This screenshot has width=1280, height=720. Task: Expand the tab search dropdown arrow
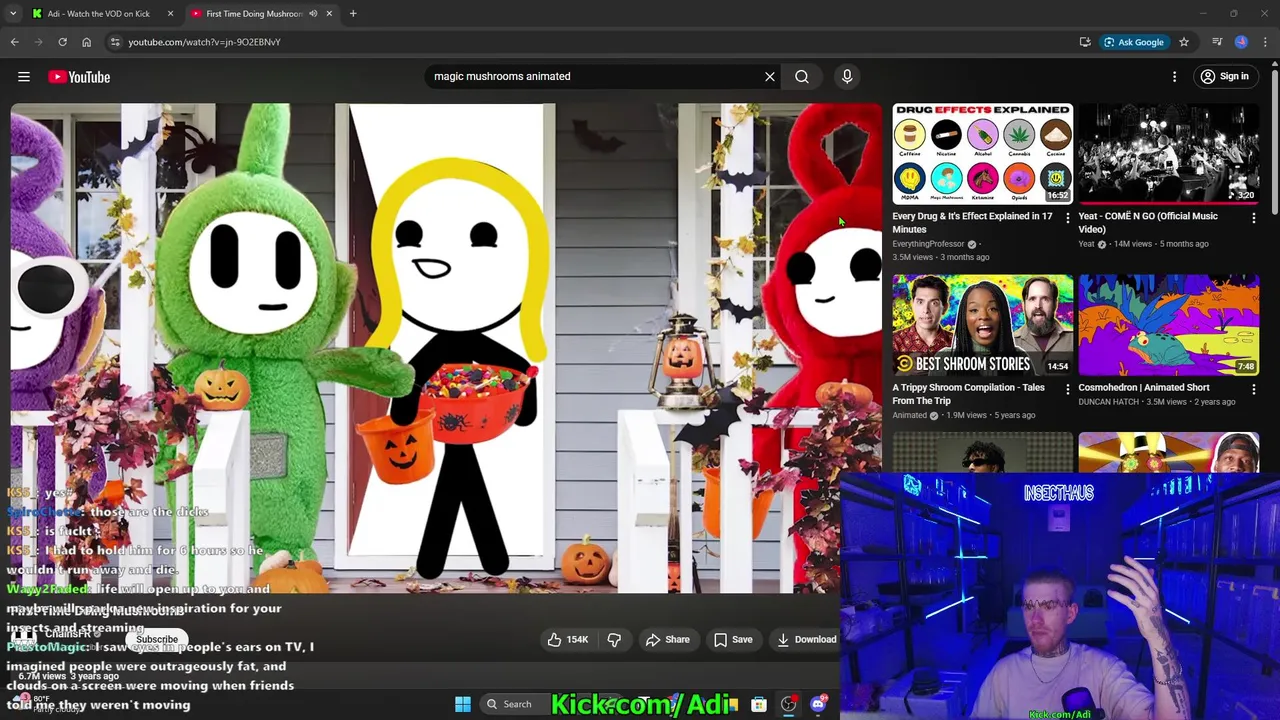(x=13, y=14)
